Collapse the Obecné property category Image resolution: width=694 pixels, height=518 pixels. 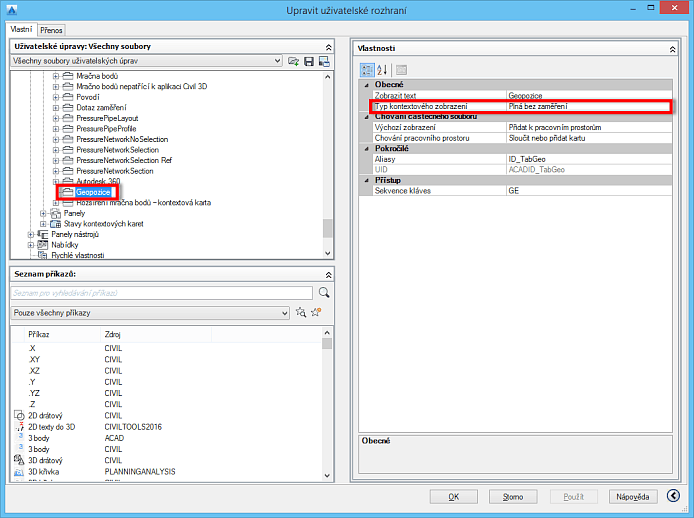coord(366,85)
